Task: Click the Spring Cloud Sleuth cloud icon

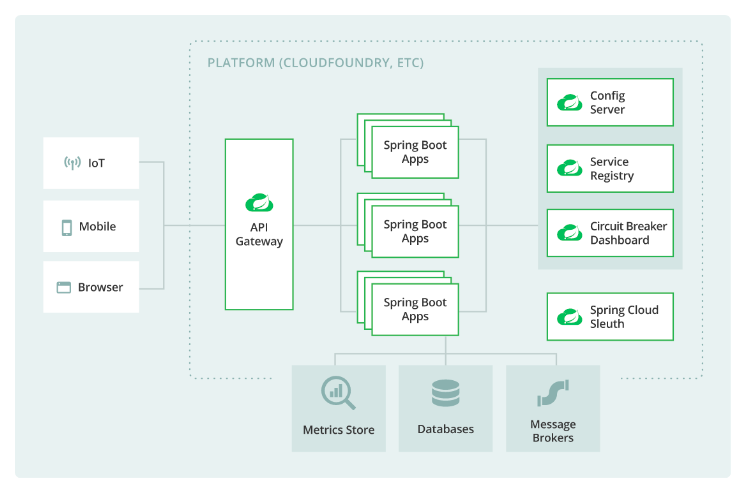Action: tap(569, 317)
